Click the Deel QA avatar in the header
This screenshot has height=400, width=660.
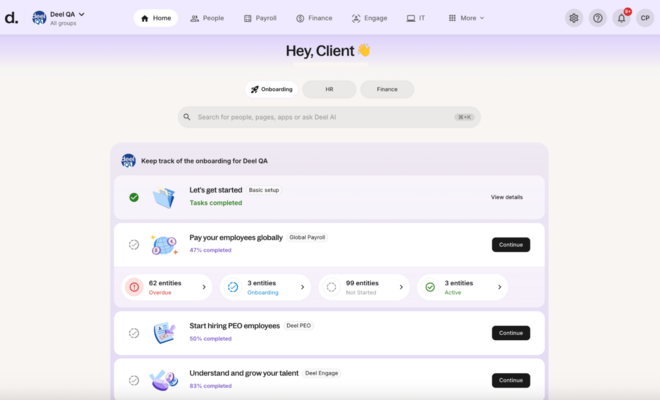pos(39,18)
